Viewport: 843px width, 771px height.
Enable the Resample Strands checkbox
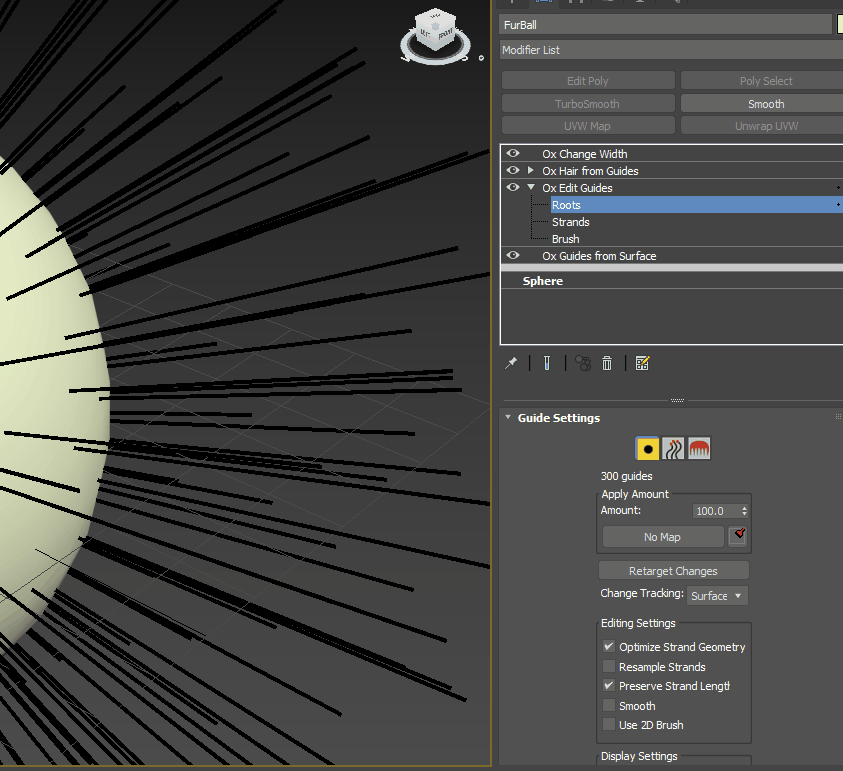tap(609, 667)
